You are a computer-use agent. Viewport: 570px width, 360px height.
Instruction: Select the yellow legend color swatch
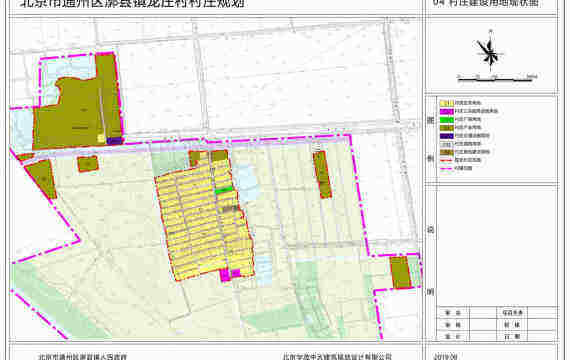click(446, 103)
